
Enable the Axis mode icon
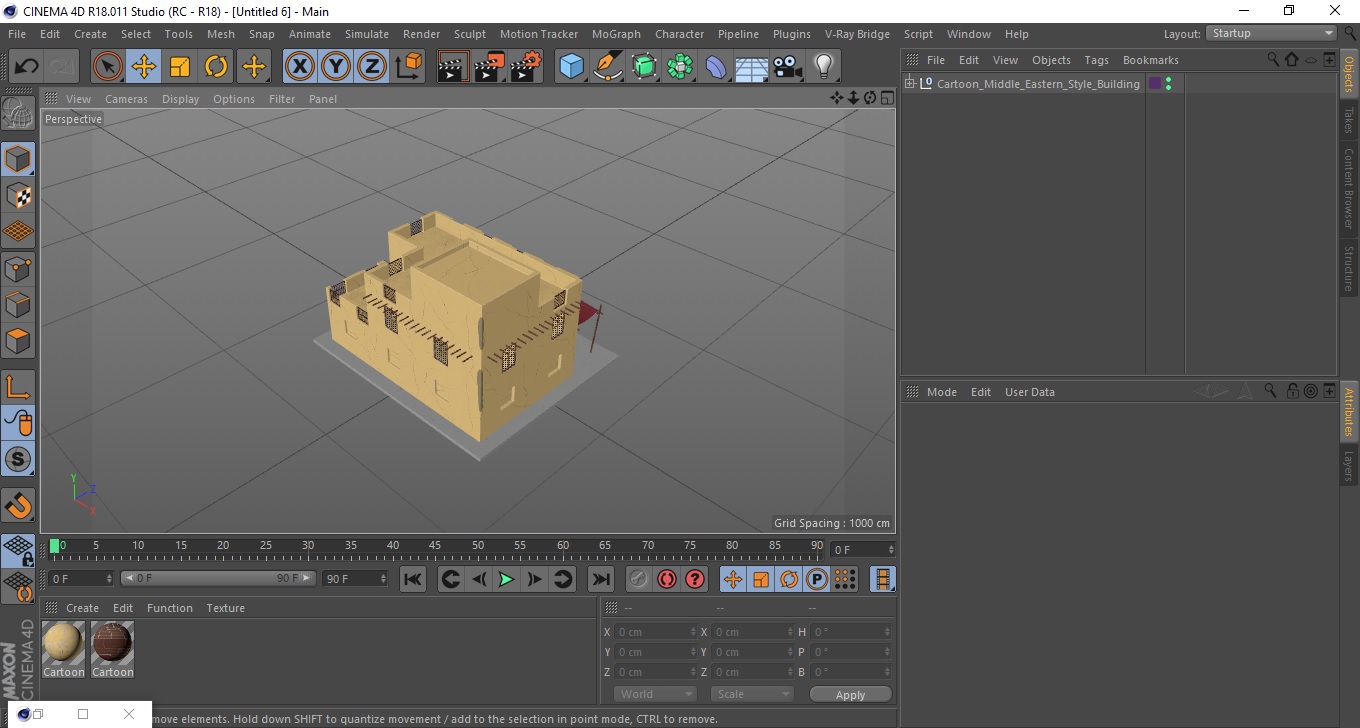tap(18, 387)
